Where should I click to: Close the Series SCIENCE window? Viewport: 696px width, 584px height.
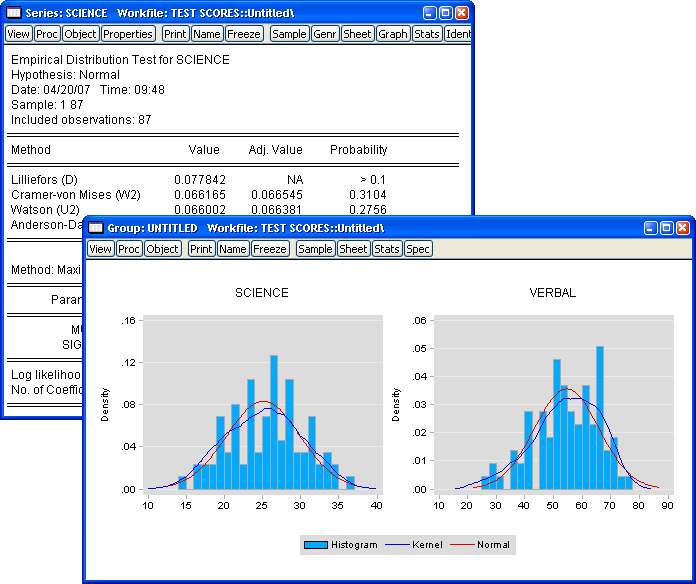tap(461, 13)
